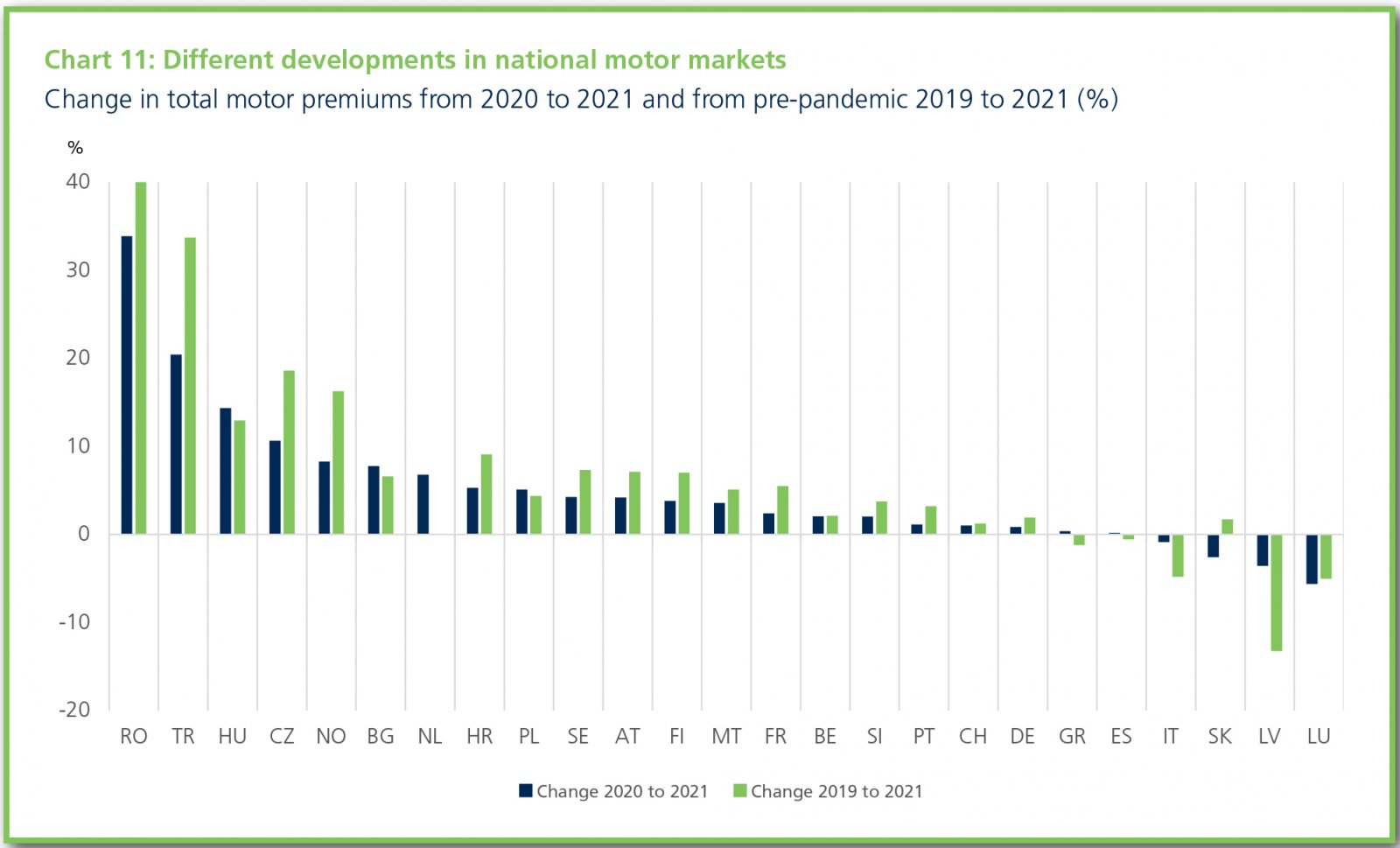
Task: Click the SK country label on axis
Action: (1220, 736)
